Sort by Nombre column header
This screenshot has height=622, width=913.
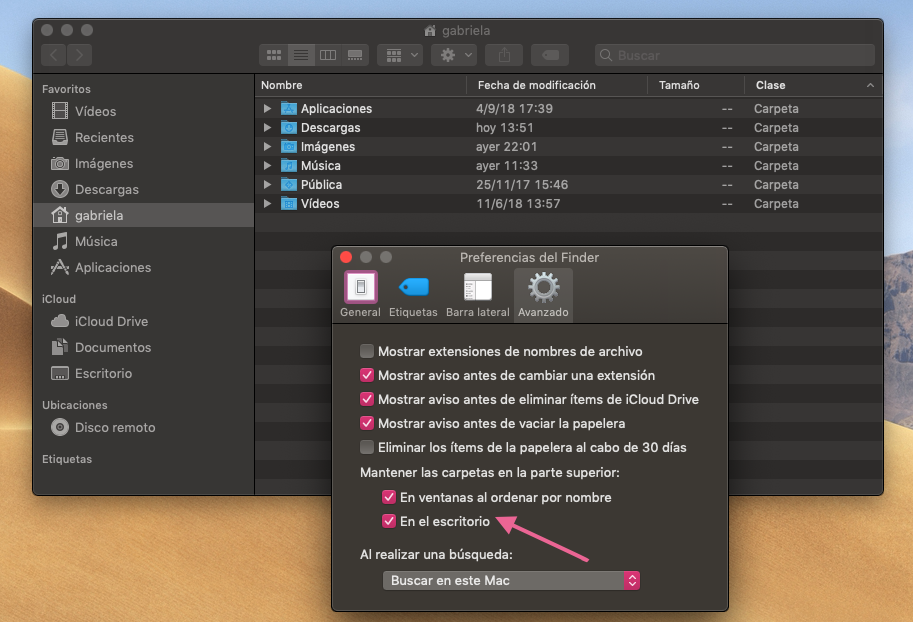(x=361, y=85)
